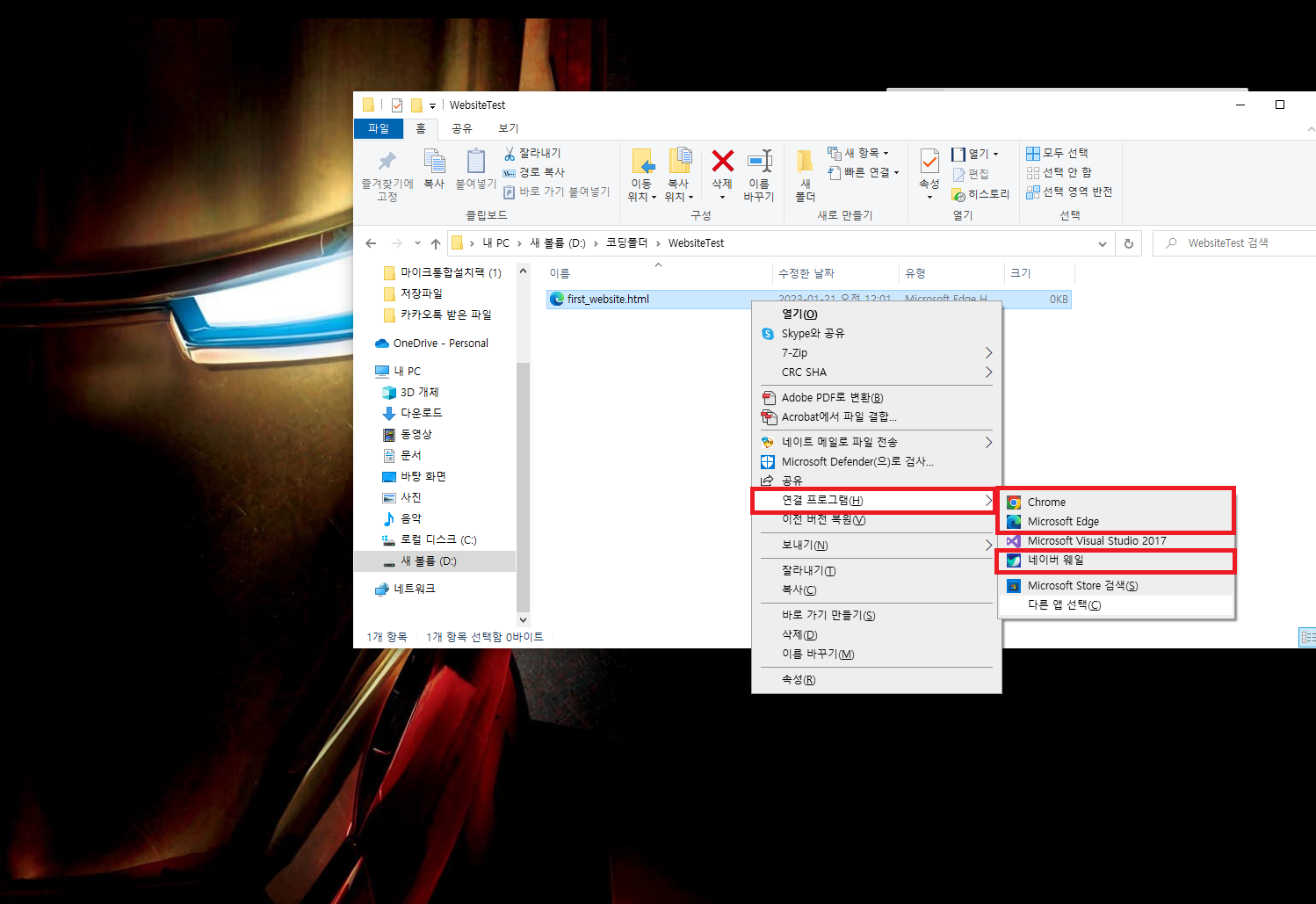
Task: Click the Paste clipboard icon
Action: [475, 162]
